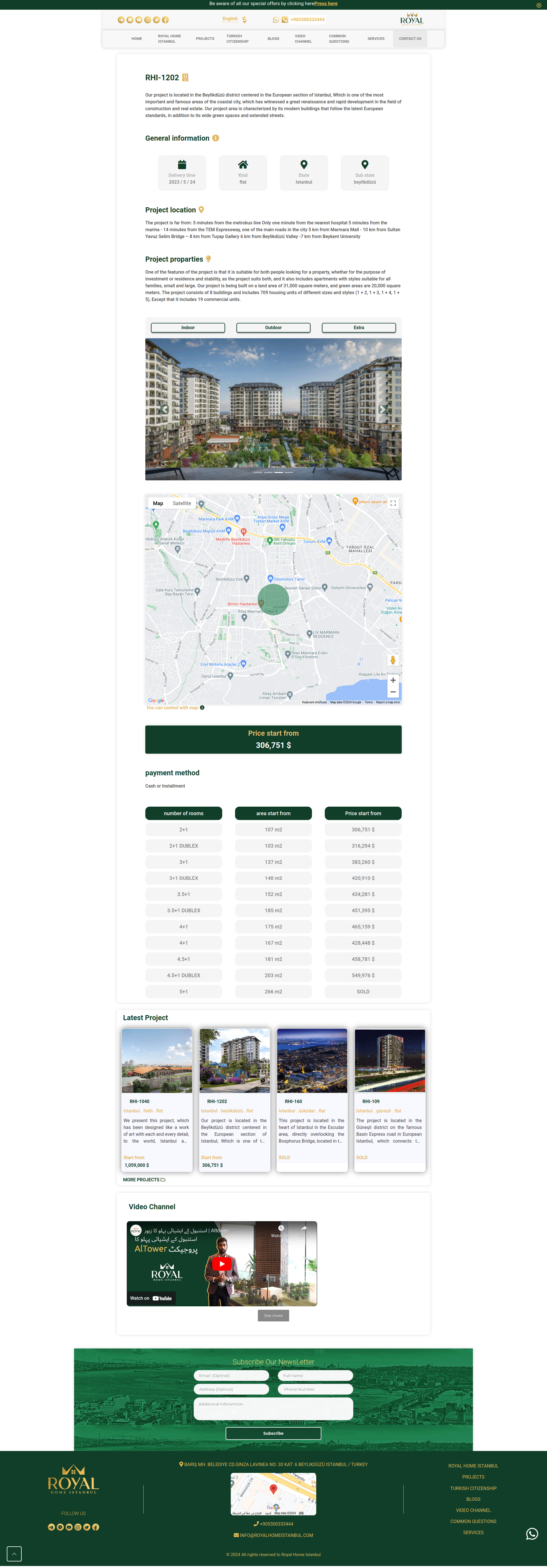Switch the map to Satellite view
Image resolution: width=547 pixels, height=1568 pixels.
(x=181, y=503)
